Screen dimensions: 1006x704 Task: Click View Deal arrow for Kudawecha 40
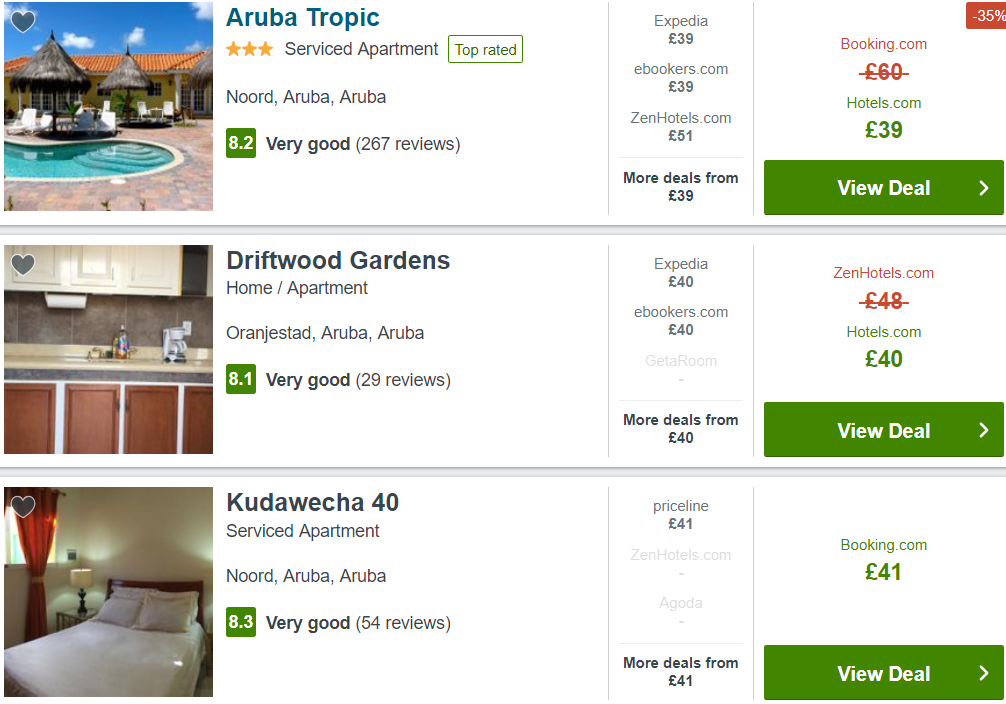(x=984, y=673)
